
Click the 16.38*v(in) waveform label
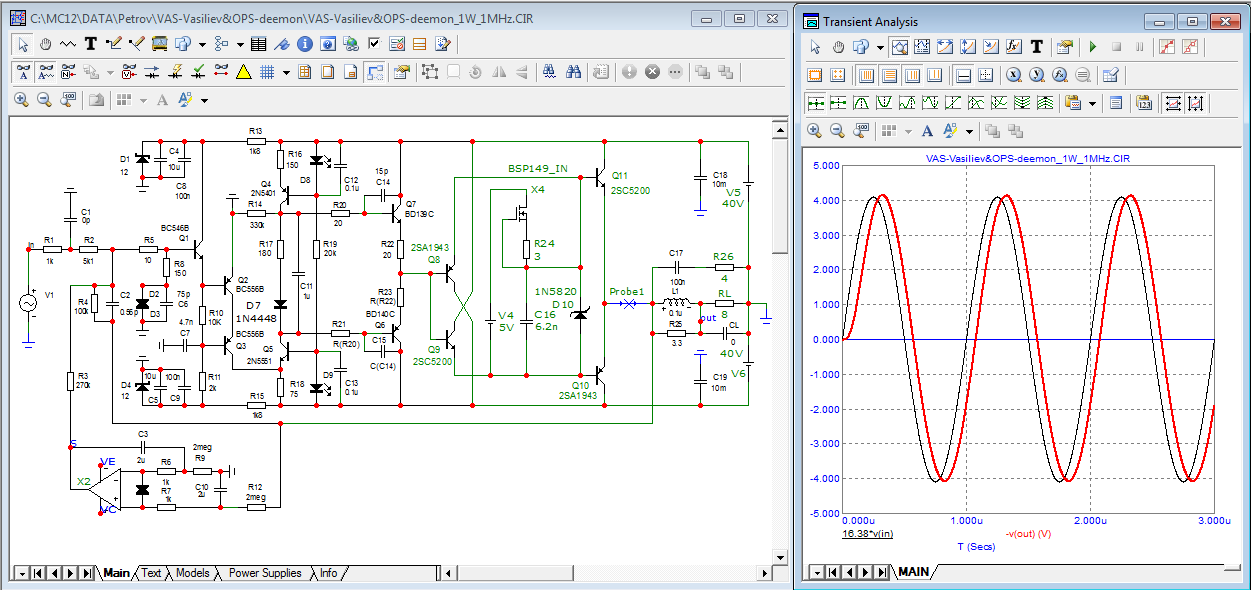(x=868, y=533)
